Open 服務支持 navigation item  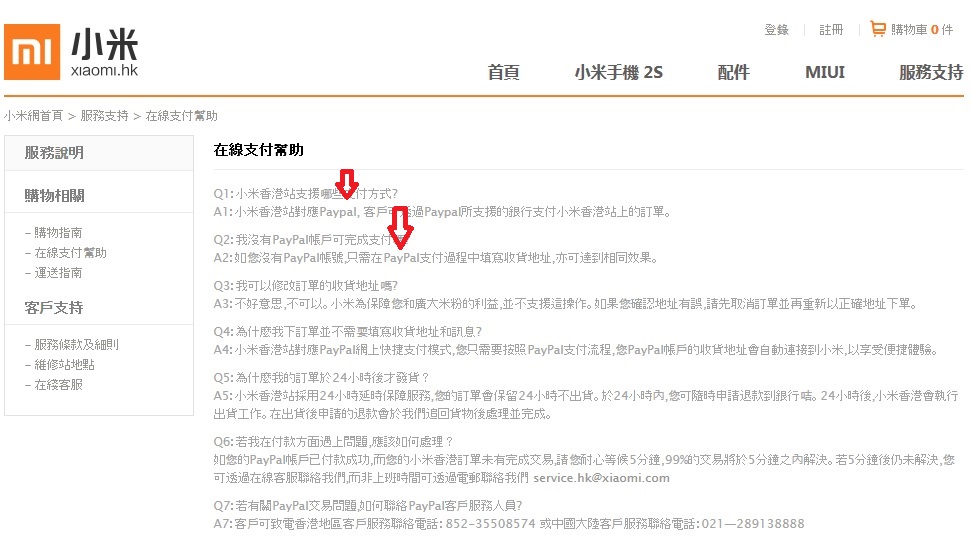pos(931,73)
